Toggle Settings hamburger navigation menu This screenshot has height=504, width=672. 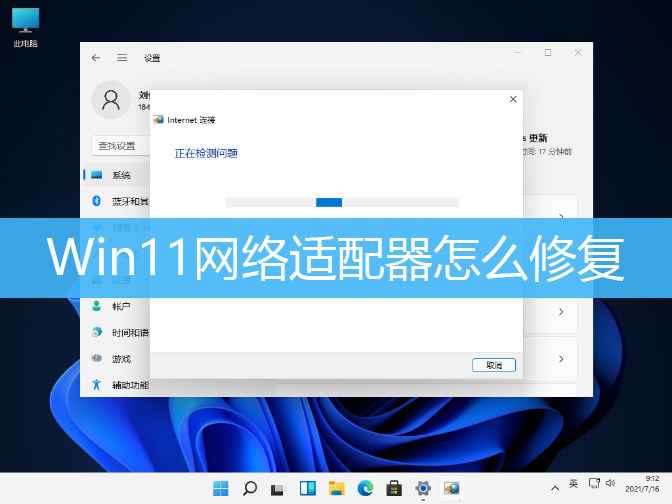pyautogui.click(x=122, y=58)
